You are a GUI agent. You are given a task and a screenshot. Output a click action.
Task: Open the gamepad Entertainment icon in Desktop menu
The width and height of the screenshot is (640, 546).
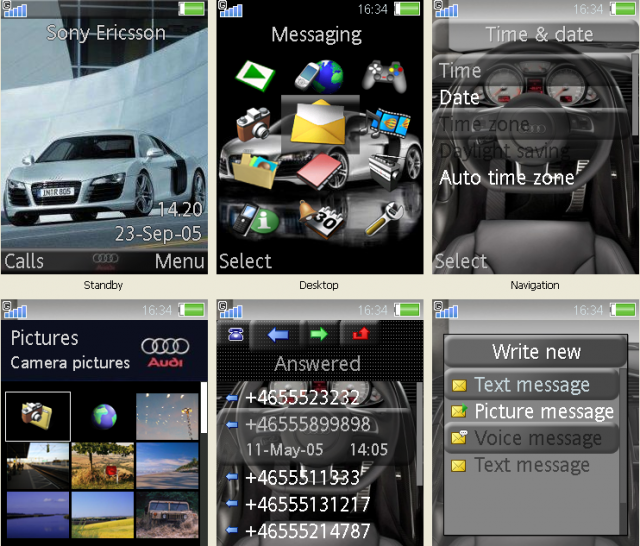(x=384, y=76)
